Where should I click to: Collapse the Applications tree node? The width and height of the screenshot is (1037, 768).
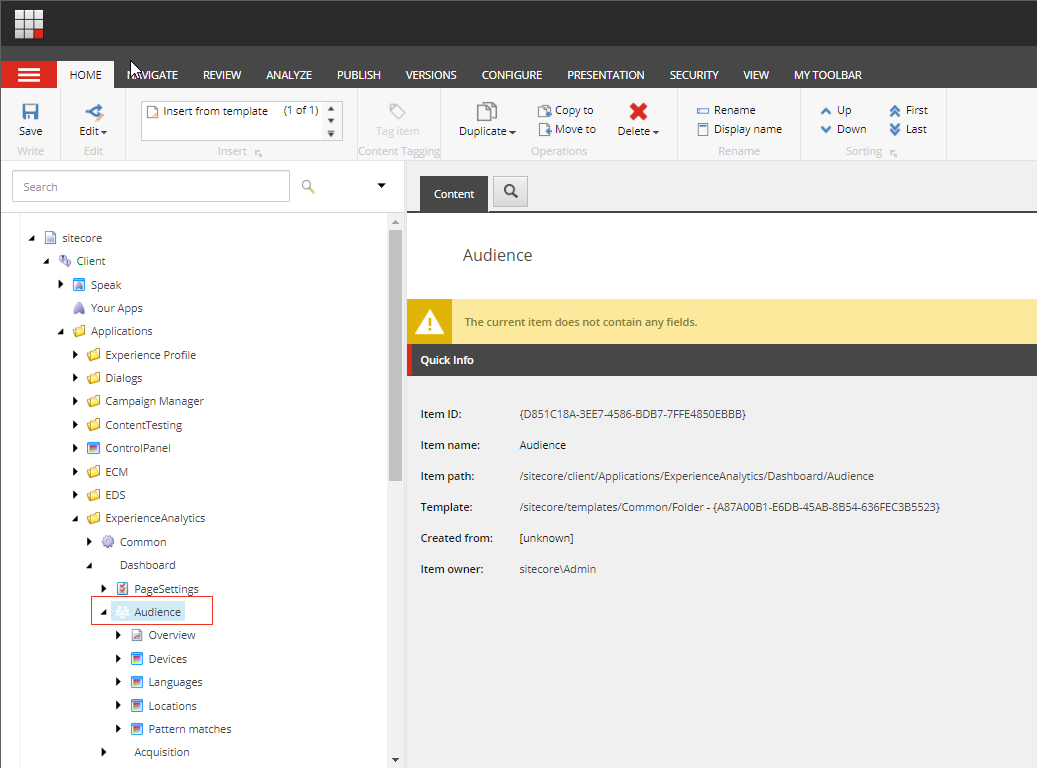pos(61,331)
